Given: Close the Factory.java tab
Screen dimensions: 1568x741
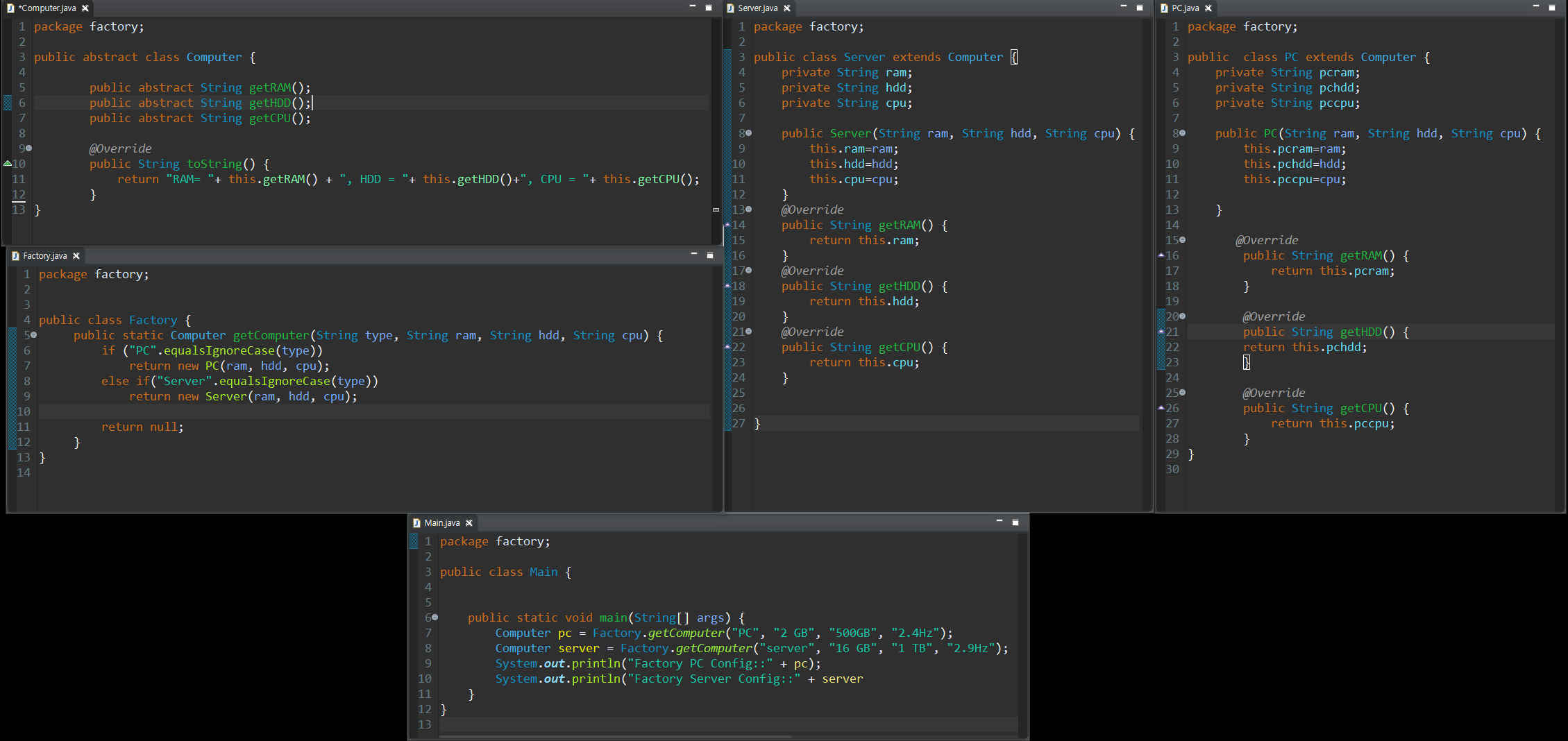Looking at the screenshot, I should [76, 256].
